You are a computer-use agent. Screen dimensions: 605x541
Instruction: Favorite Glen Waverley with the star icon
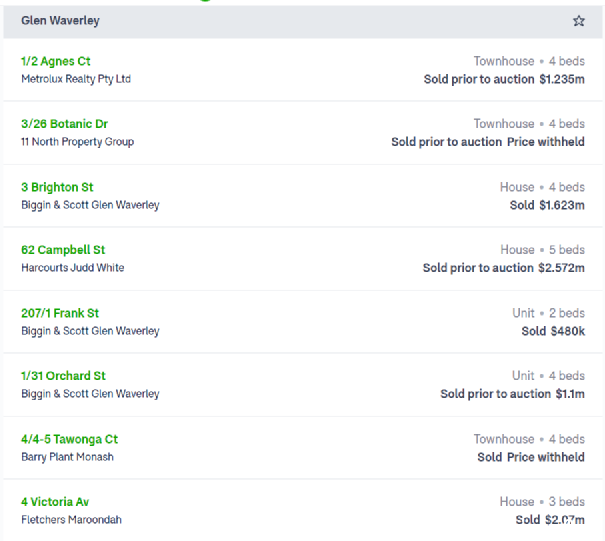578,21
